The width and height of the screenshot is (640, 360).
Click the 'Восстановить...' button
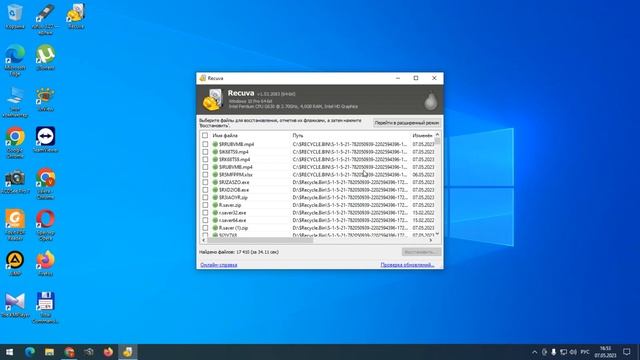(x=421, y=252)
